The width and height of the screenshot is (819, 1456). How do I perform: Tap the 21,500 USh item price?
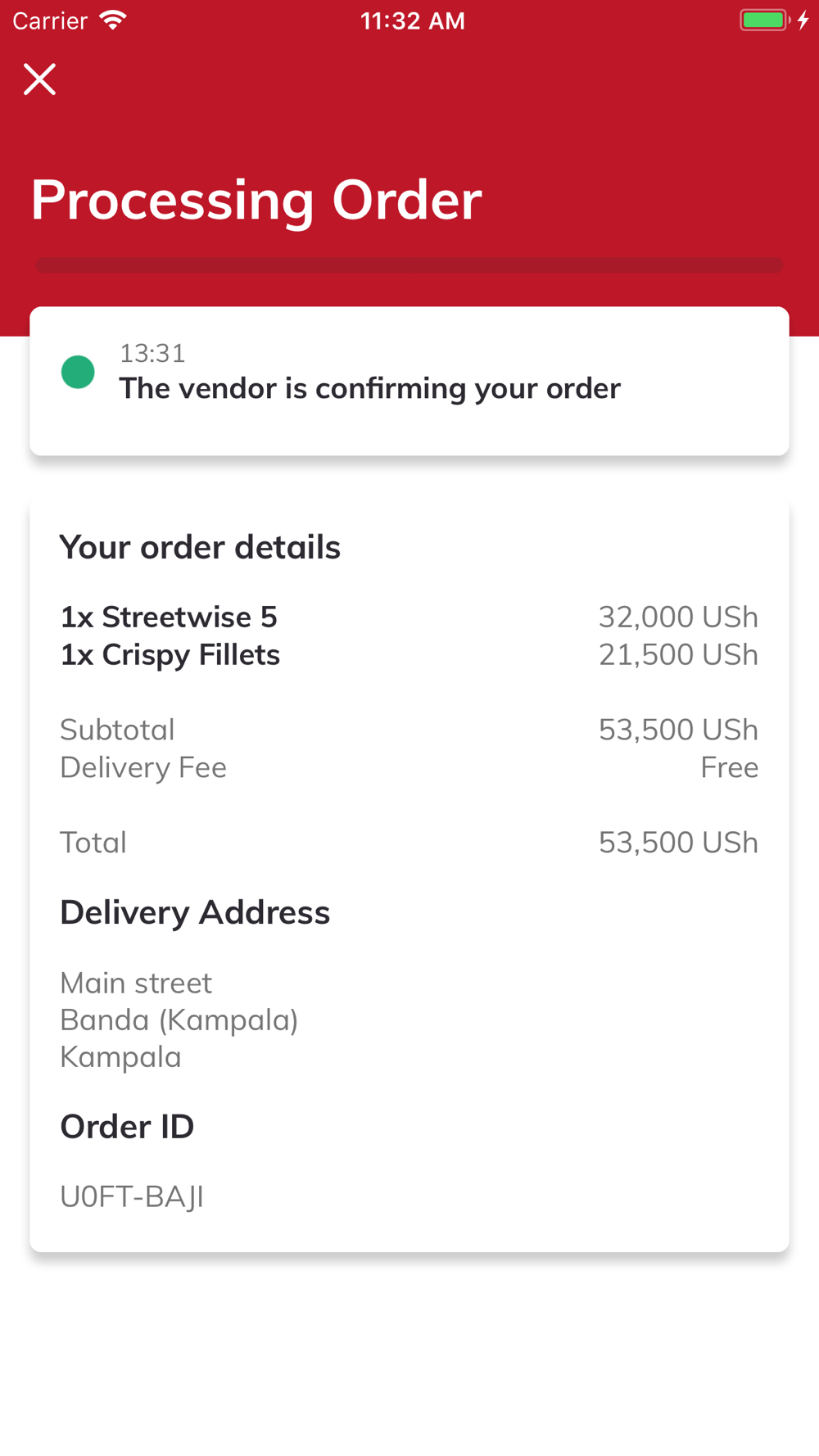(678, 655)
